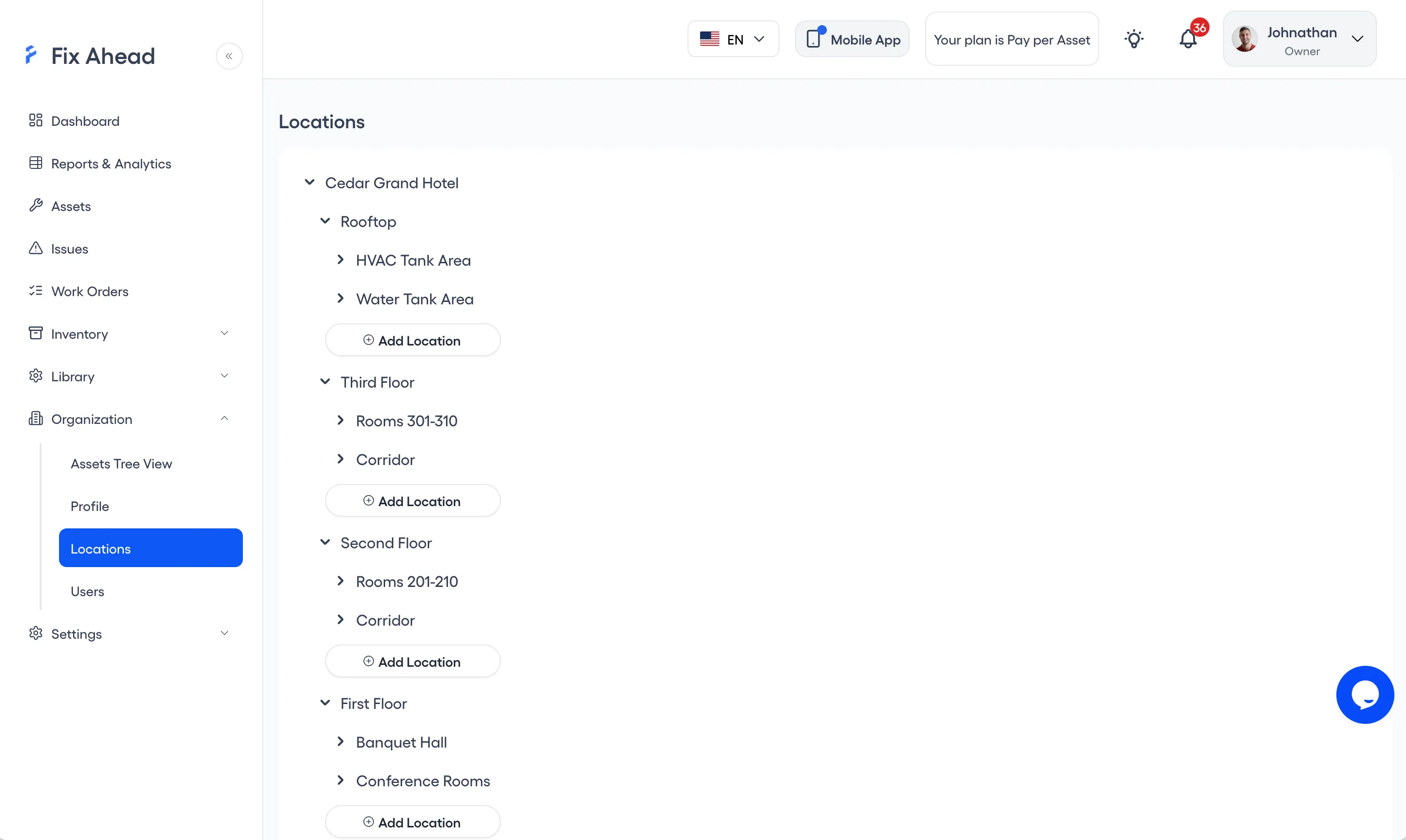The width and height of the screenshot is (1406, 840).
Task: Open the EN language dropdown
Action: click(733, 39)
